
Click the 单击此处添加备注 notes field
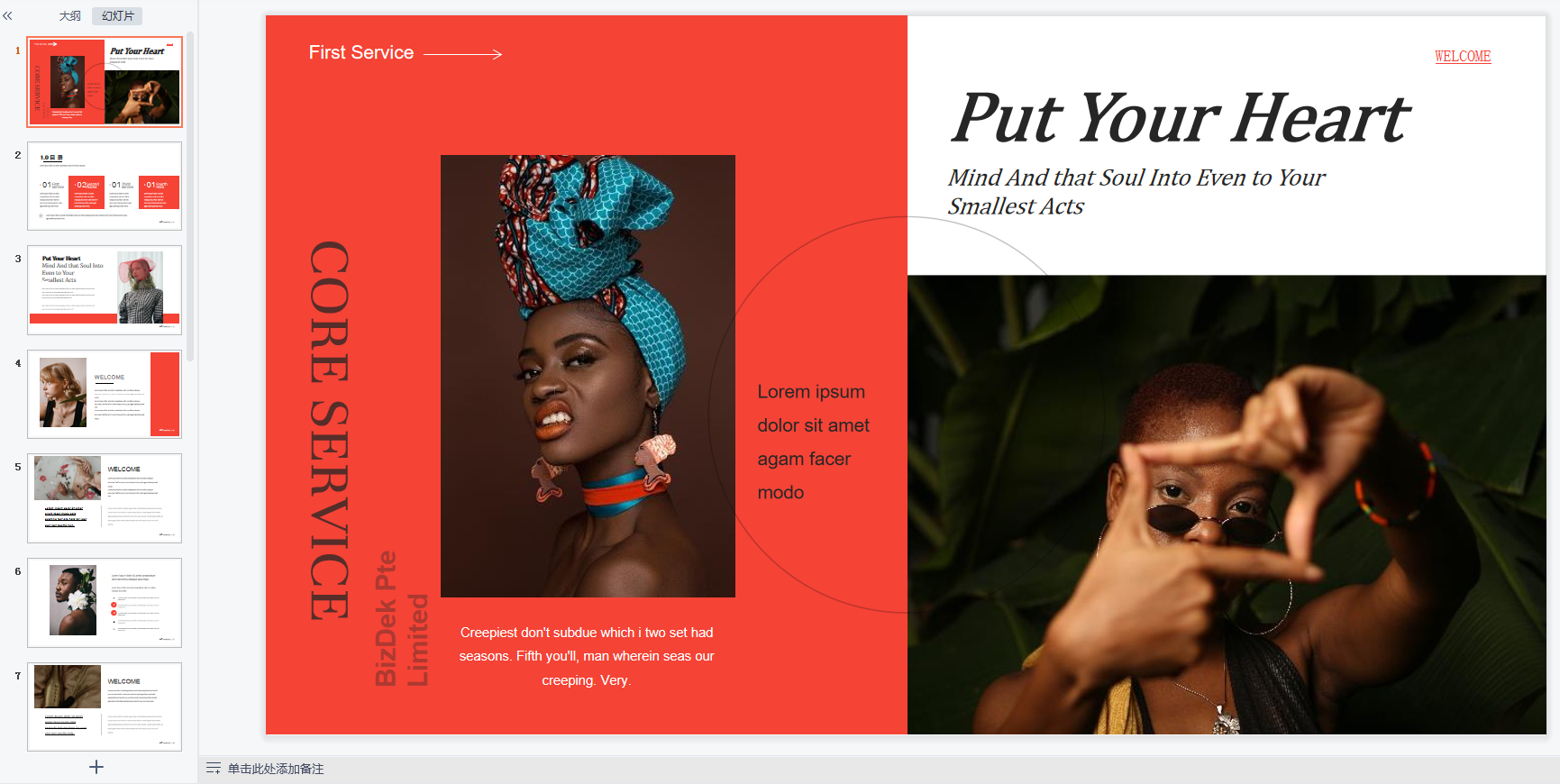click(276, 769)
